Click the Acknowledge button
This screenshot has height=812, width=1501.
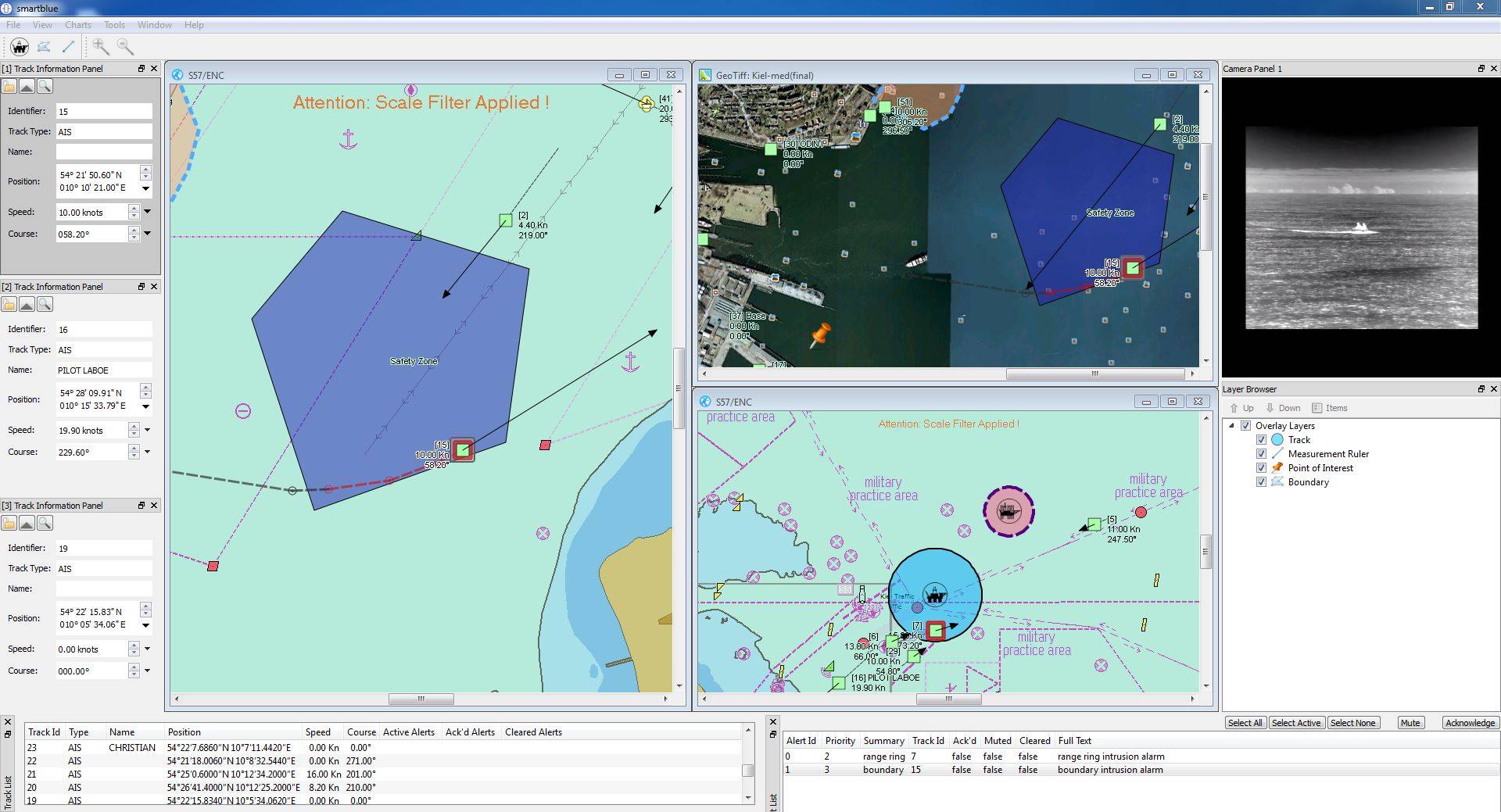(1470, 723)
